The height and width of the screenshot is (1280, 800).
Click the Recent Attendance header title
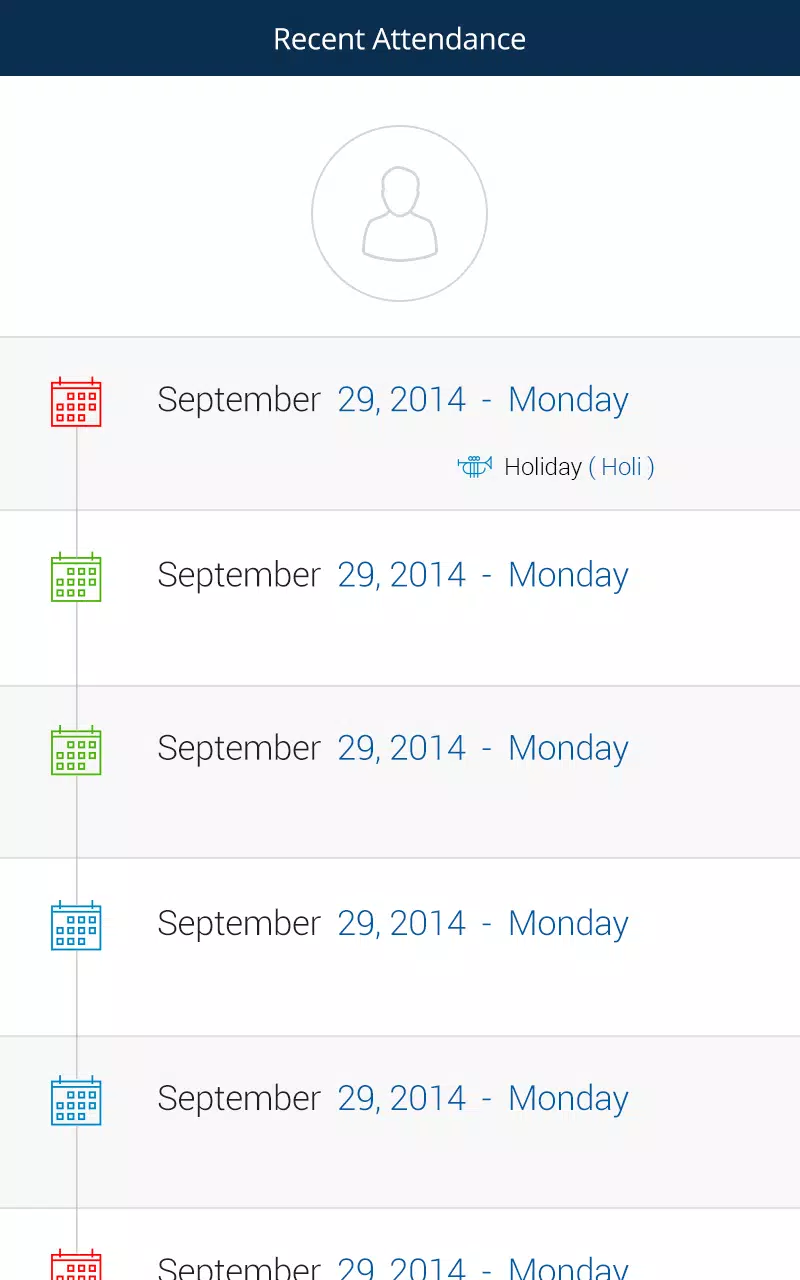click(399, 39)
